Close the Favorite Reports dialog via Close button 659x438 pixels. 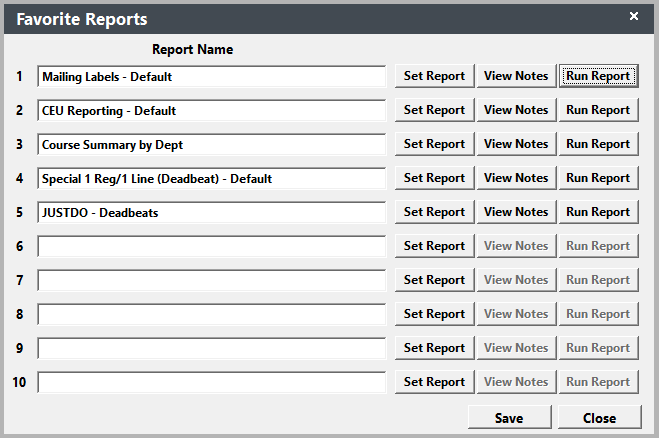pyautogui.click(x=599, y=418)
